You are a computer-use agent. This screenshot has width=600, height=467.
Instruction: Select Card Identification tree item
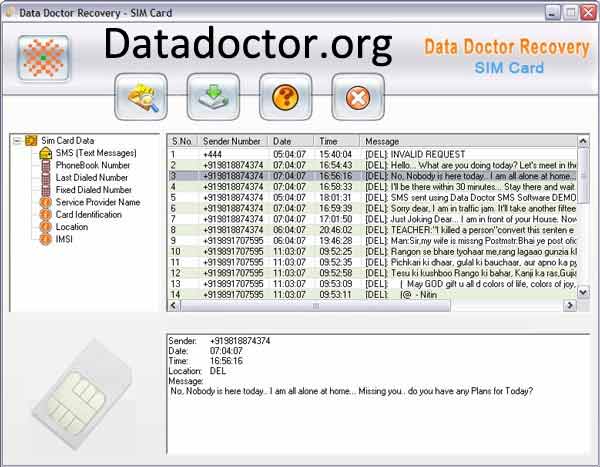point(88,214)
